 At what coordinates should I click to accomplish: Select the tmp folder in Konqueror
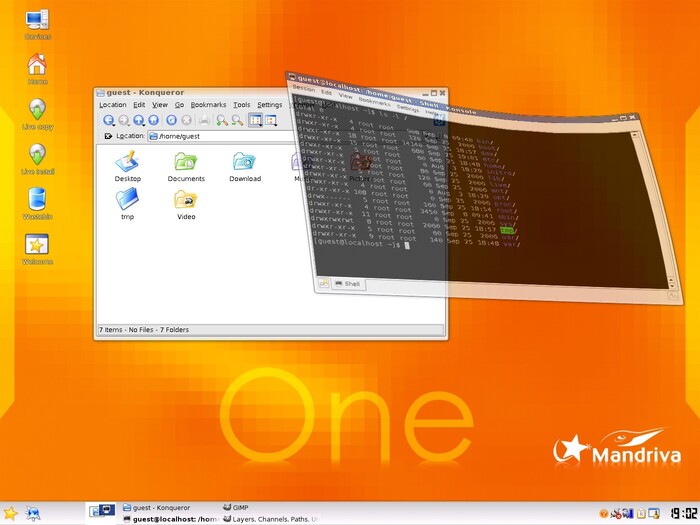[x=127, y=204]
